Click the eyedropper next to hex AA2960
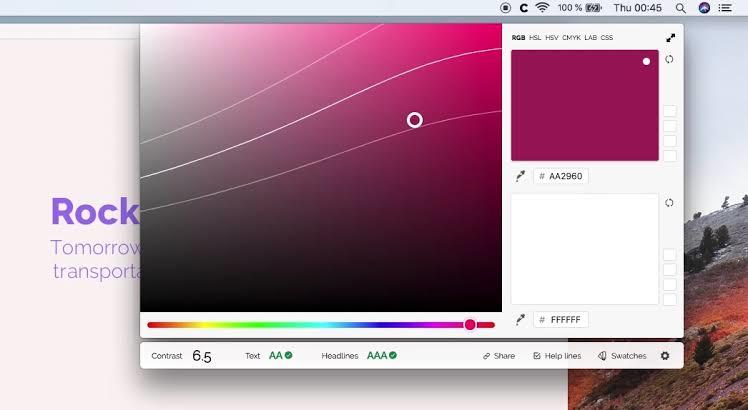This screenshot has width=748, height=410. click(x=520, y=176)
